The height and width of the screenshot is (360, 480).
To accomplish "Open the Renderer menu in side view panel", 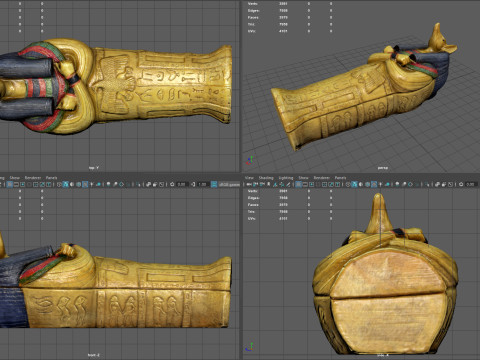I will point(321,178).
